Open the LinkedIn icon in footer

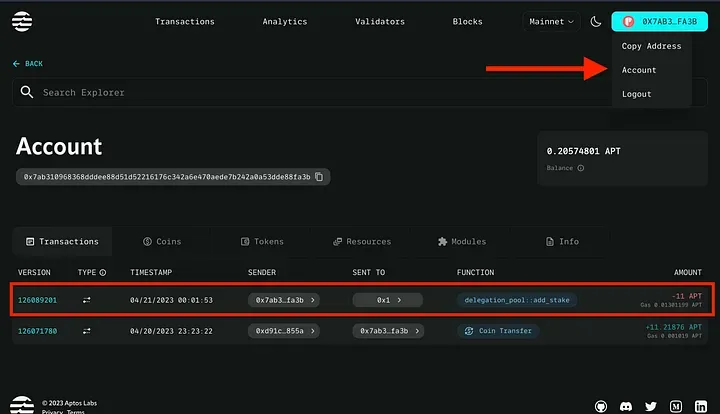(701, 406)
